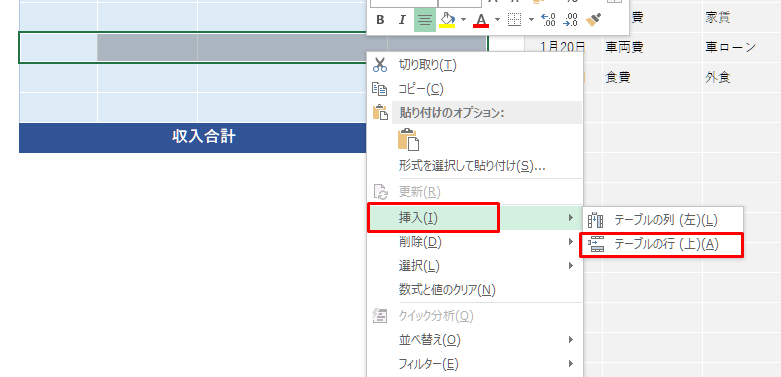This screenshot has width=781, height=377.
Task: Select the 食費 cell
Action: tap(652, 77)
